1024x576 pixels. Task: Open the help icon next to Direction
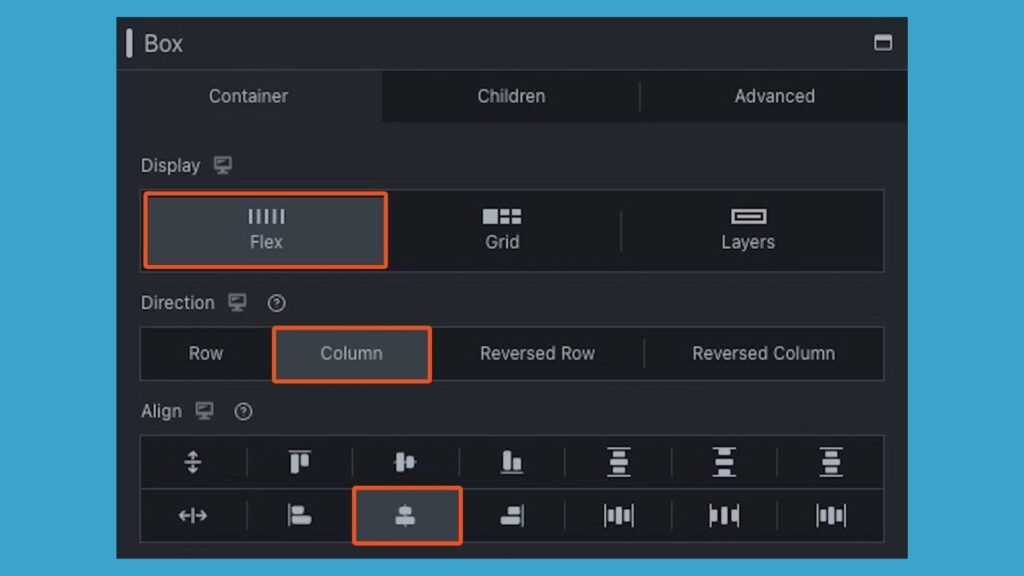(277, 303)
